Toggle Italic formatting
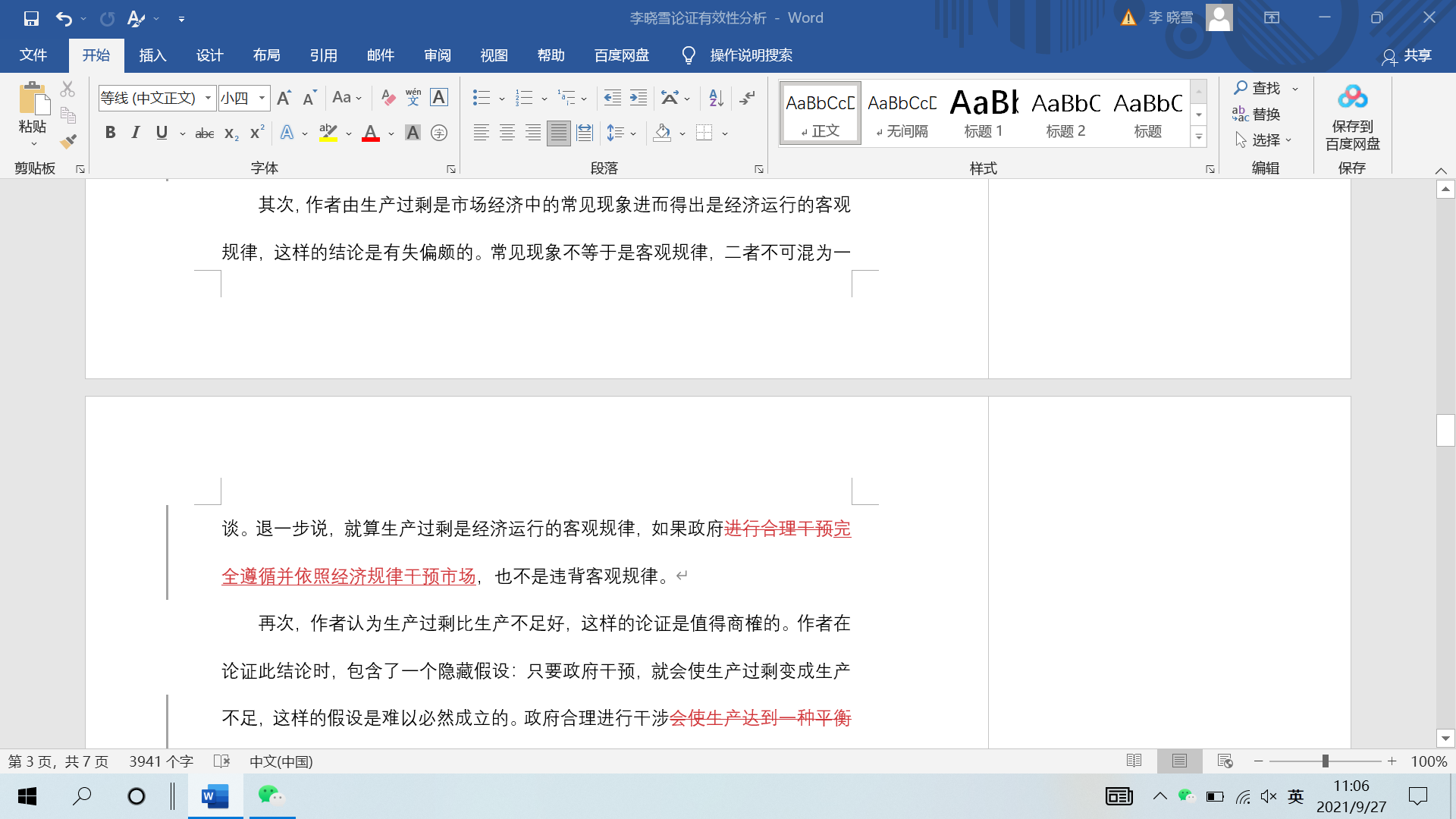This screenshot has width=1456, height=819. [x=136, y=133]
